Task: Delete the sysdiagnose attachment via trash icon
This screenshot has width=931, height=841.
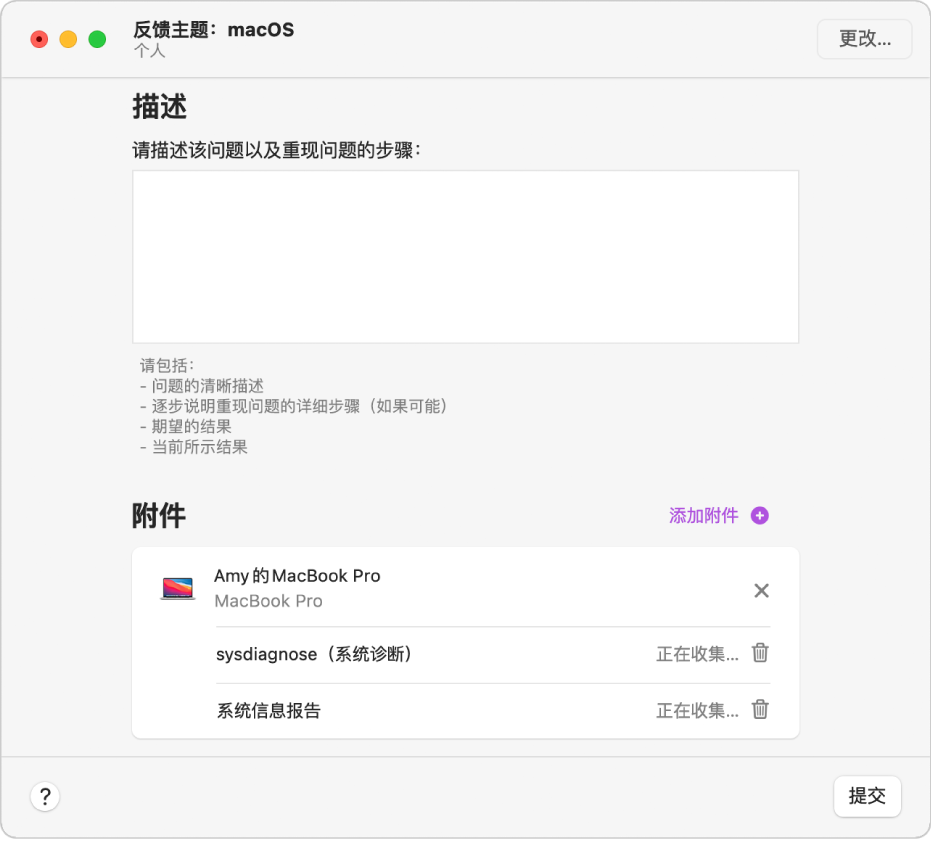Action: point(760,653)
